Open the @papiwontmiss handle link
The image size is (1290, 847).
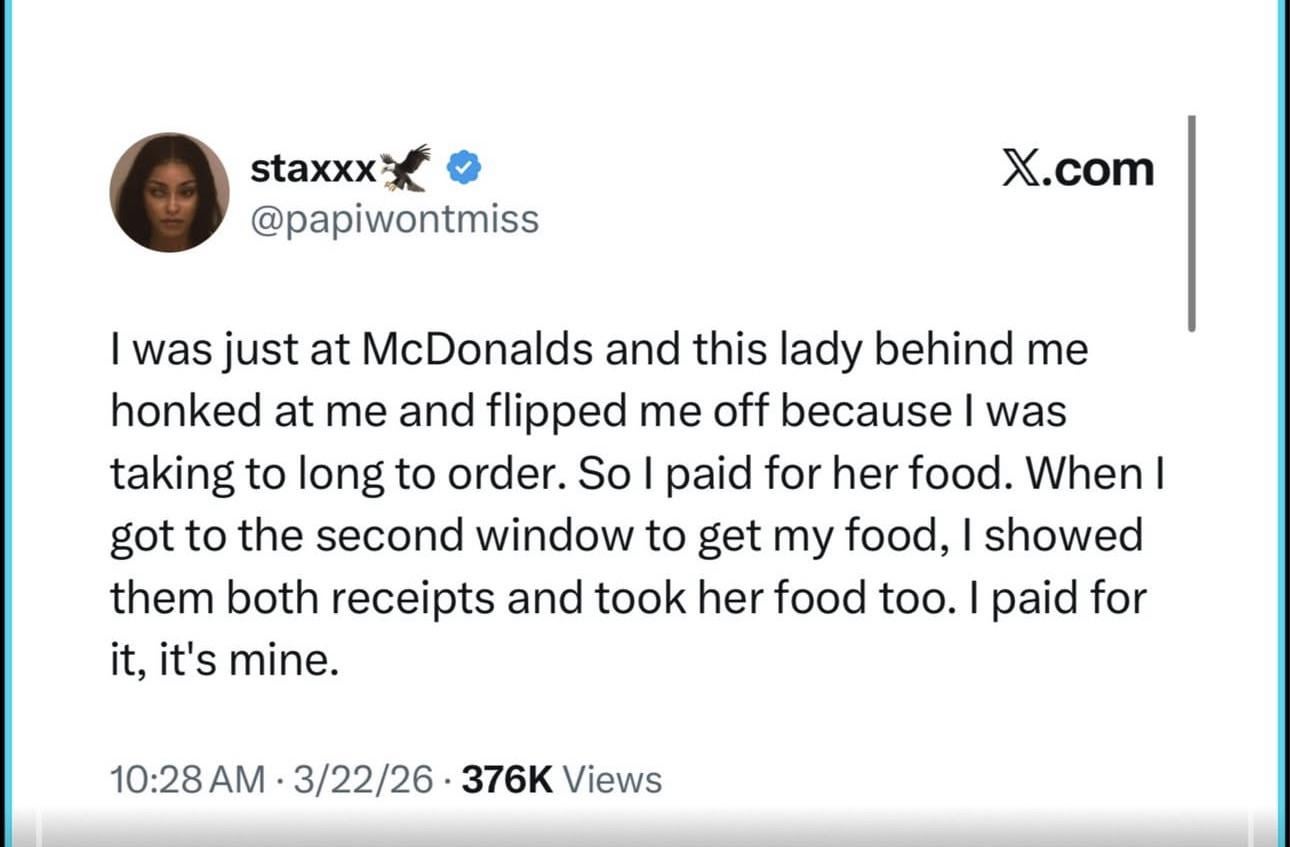[394, 219]
